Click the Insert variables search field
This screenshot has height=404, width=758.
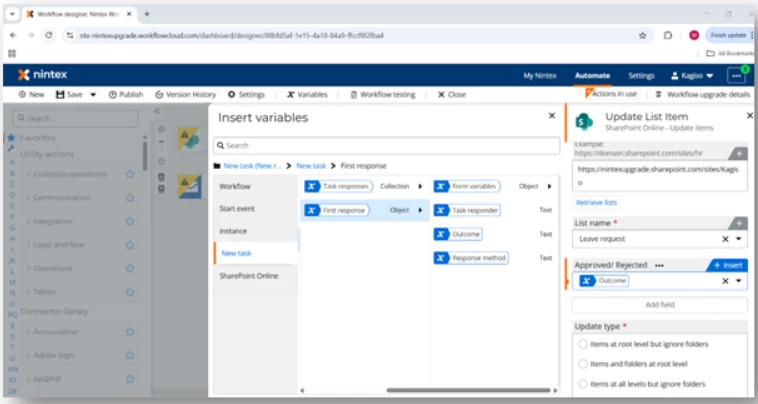pos(386,145)
